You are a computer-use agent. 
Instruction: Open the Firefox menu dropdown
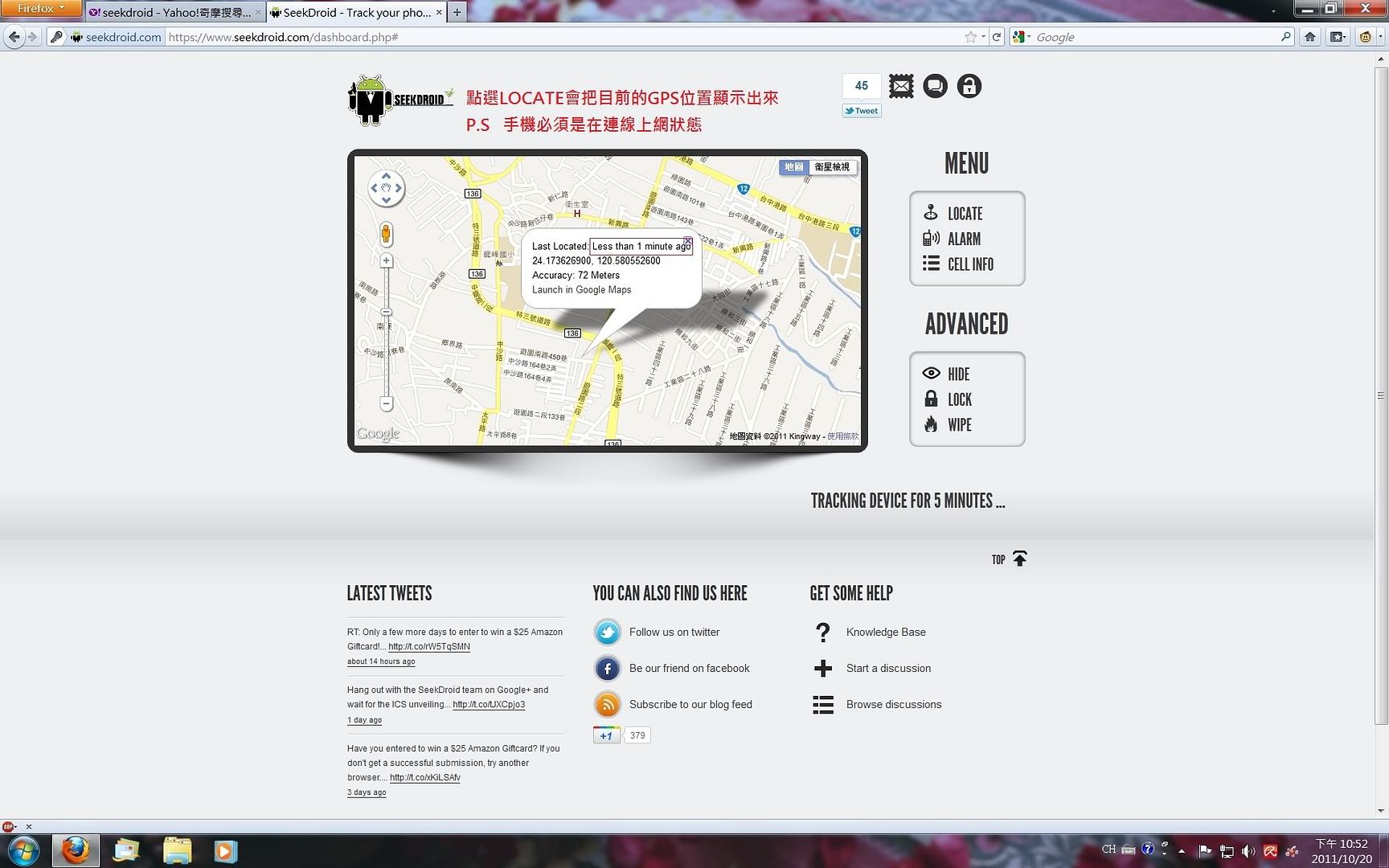tap(40, 9)
